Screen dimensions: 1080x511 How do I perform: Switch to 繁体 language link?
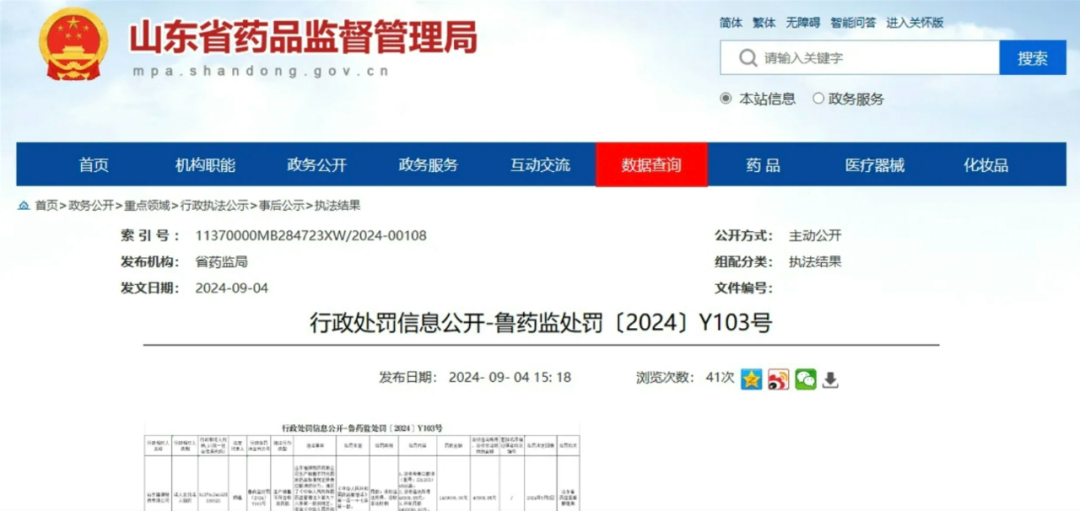click(764, 23)
